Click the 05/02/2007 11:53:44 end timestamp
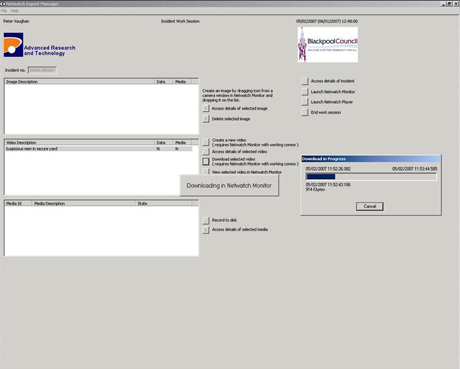The image size is (460, 369). [414, 169]
